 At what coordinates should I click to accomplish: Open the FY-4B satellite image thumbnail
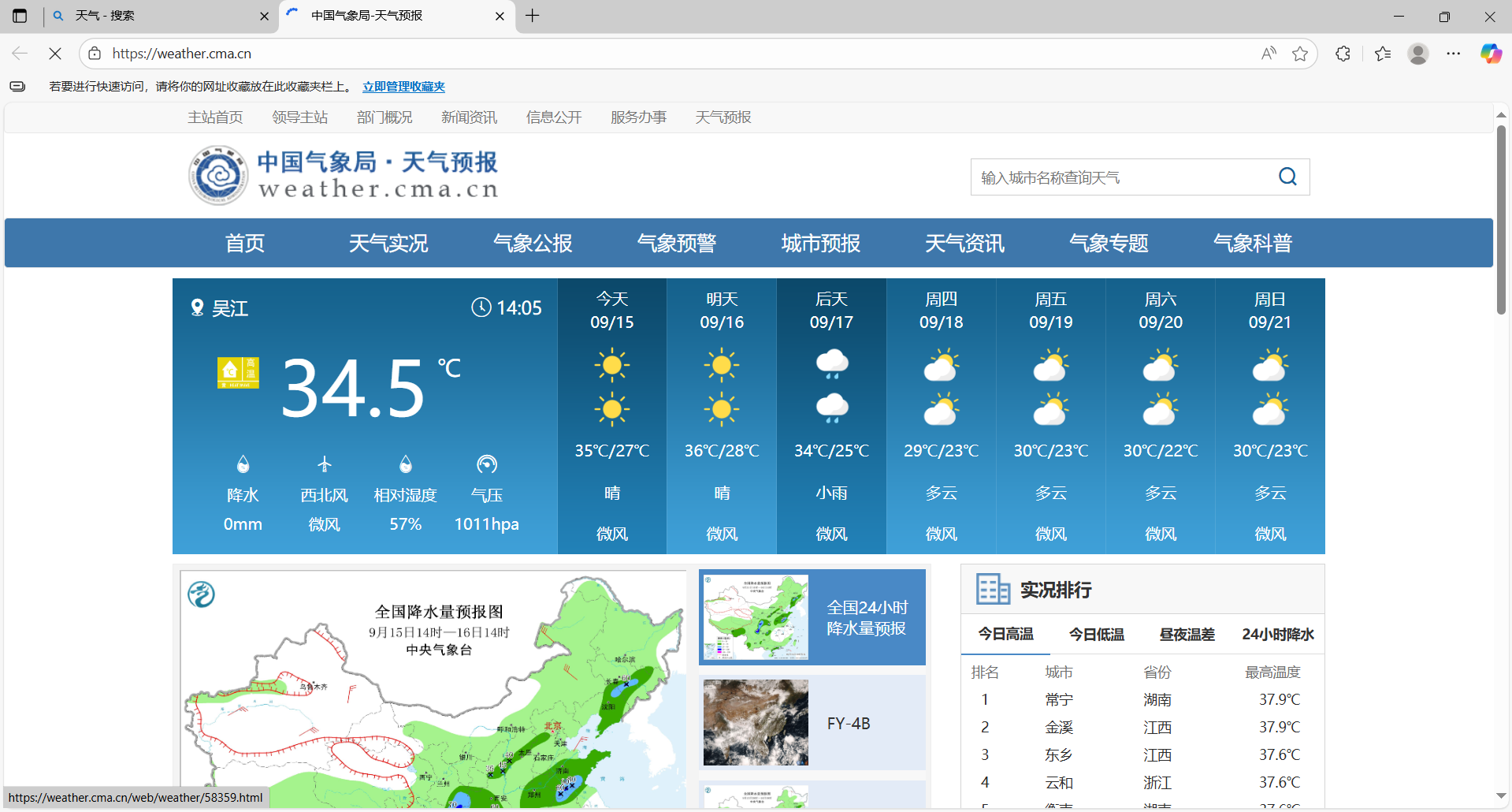coord(756,723)
